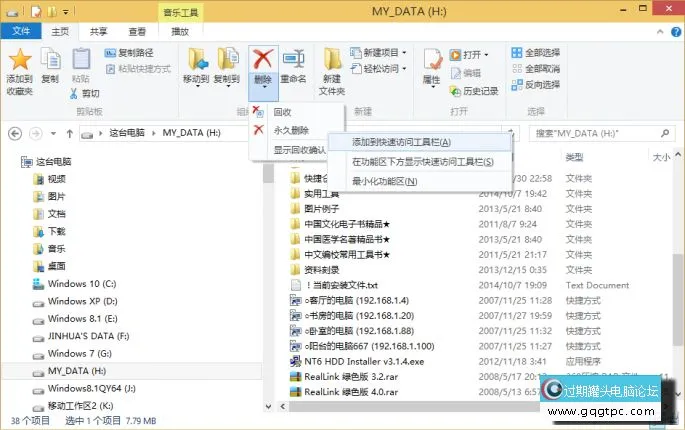Open the 打开 dropdown in ribbon

pyautogui.click(x=469, y=55)
